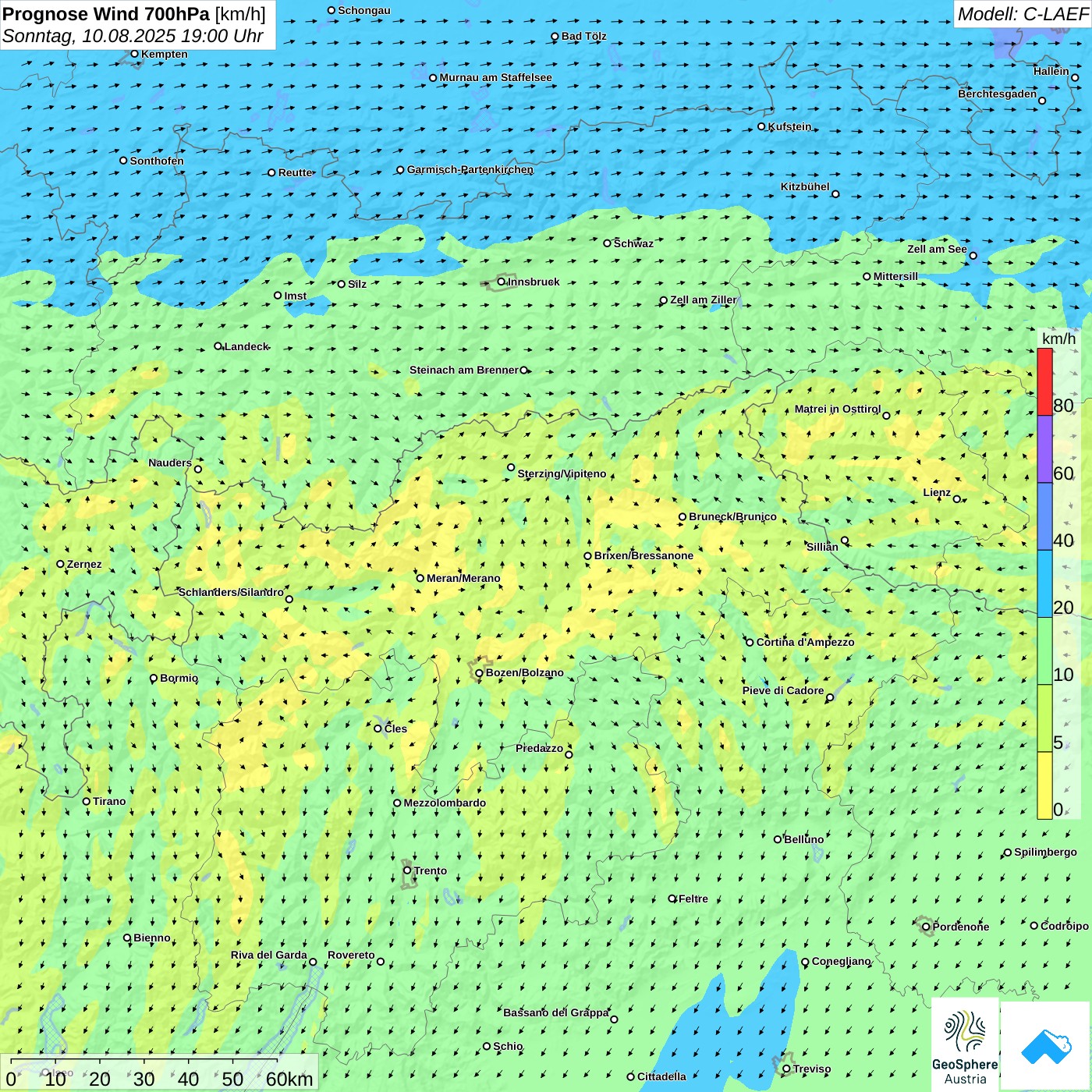This screenshot has height=1092, width=1092.
Task: Click the Bruneck/Brunico marker
Action: (x=682, y=516)
